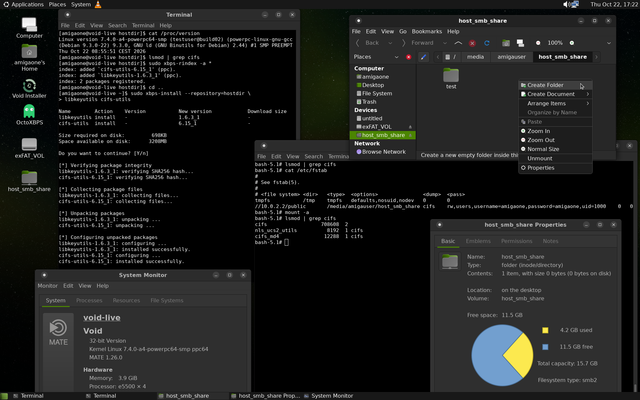The image size is (640, 400).
Task: Launch the Void Installer desktop icon
Action: point(29,86)
